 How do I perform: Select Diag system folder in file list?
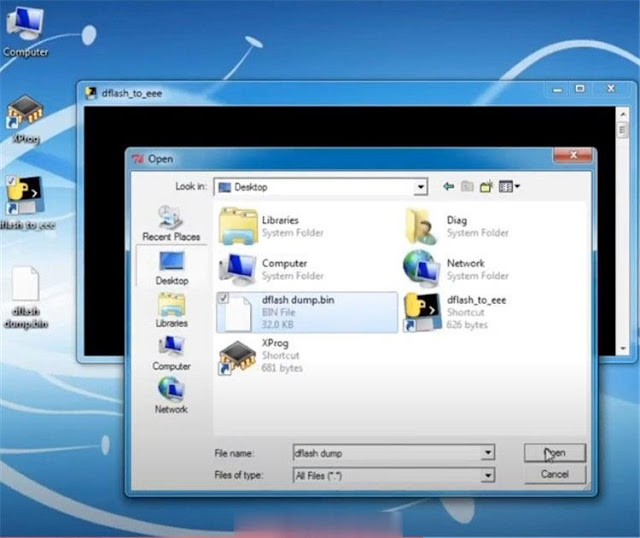(457, 226)
